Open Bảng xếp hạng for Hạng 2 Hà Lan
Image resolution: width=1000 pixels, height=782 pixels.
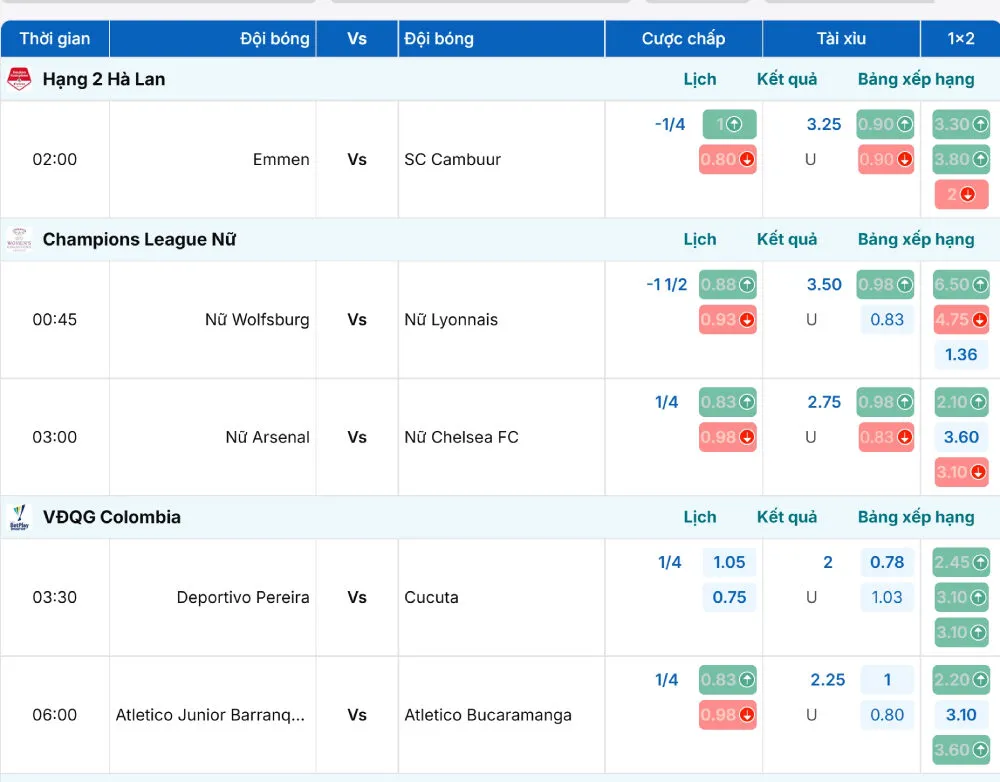[916, 79]
